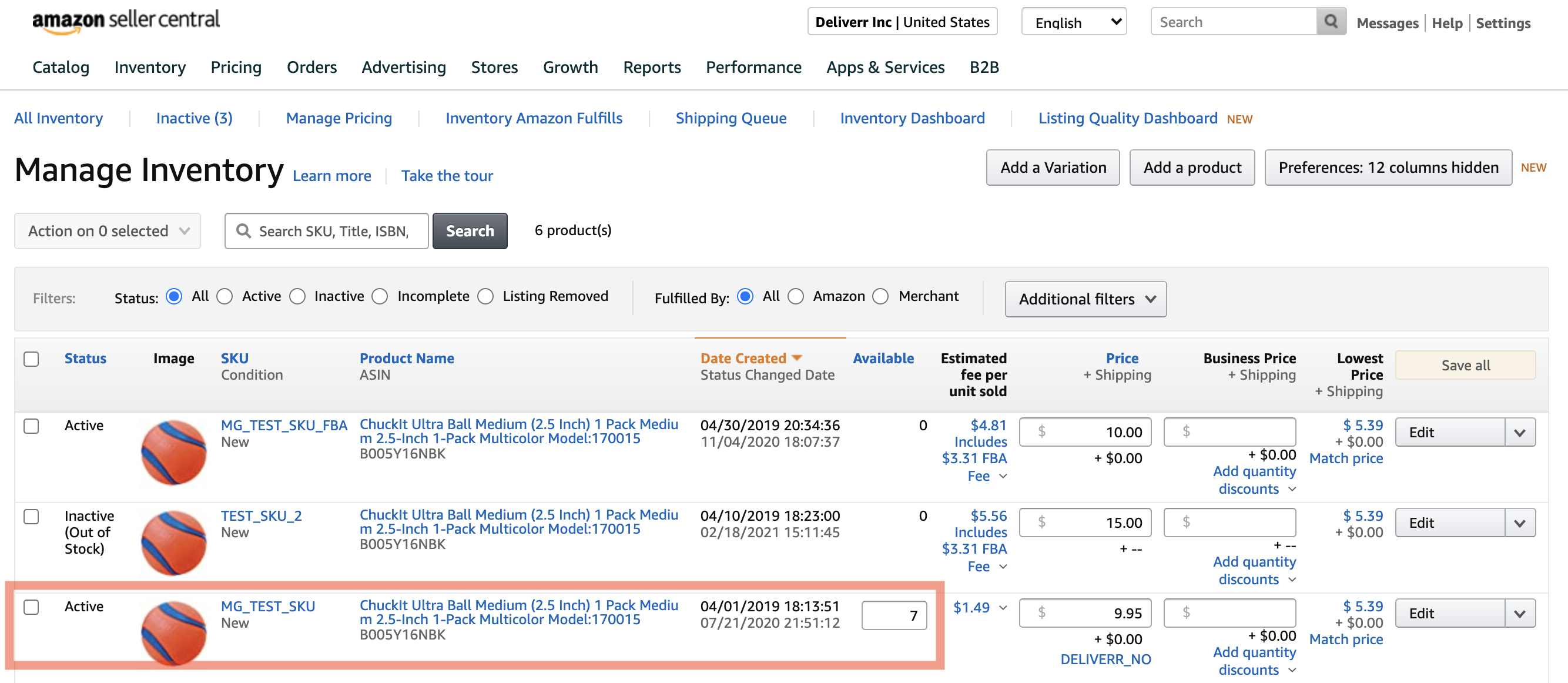Click the price field showing 15.00
This screenshot has height=683, width=1568.
click(1085, 523)
